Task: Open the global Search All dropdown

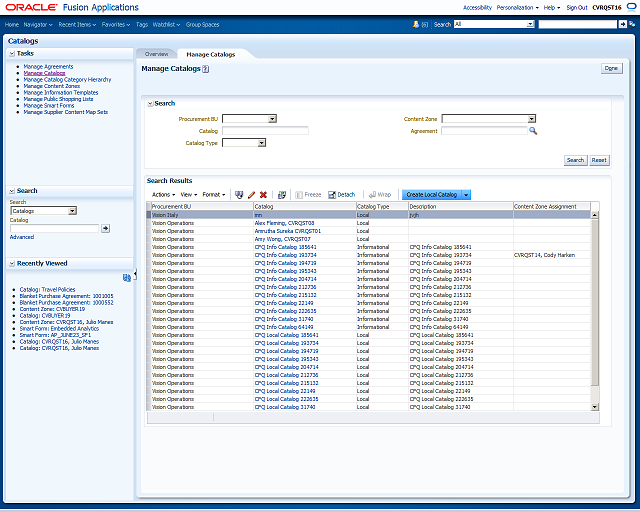Action: (x=530, y=24)
